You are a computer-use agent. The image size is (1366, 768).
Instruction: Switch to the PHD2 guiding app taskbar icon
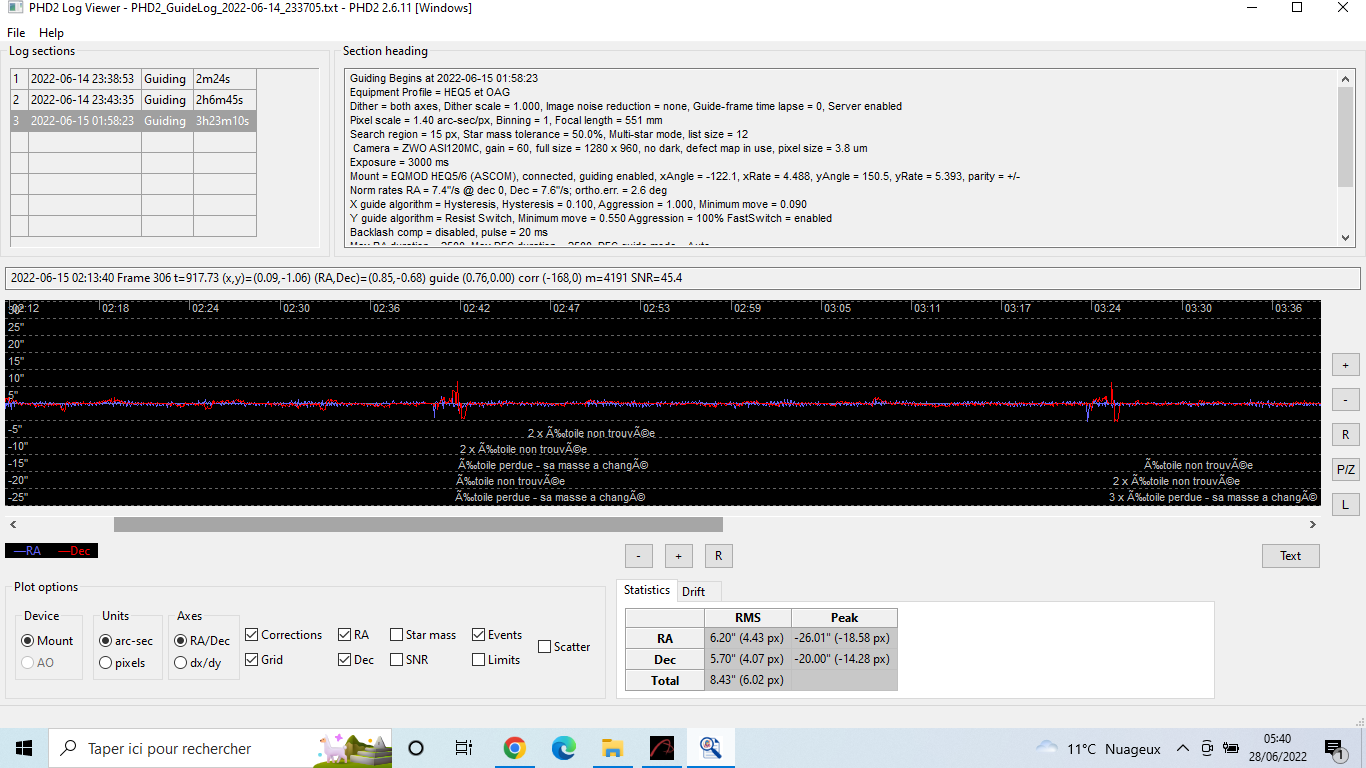(x=661, y=748)
